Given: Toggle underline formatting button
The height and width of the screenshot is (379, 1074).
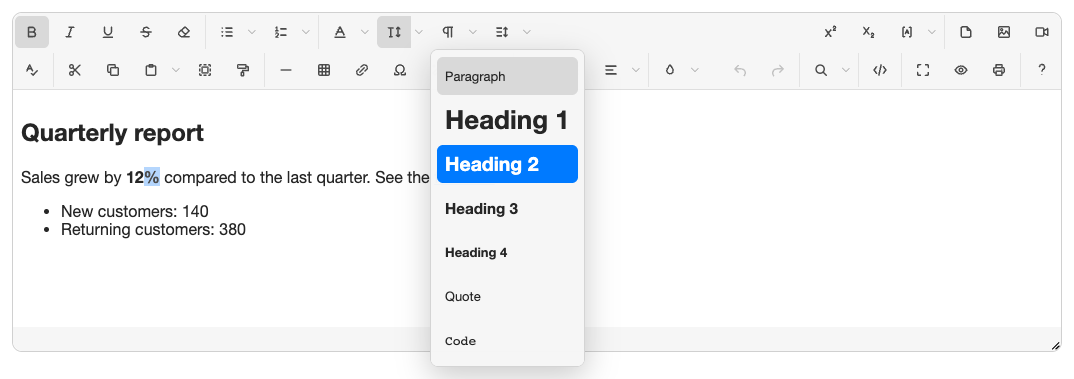Looking at the screenshot, I should coord(108,32).
